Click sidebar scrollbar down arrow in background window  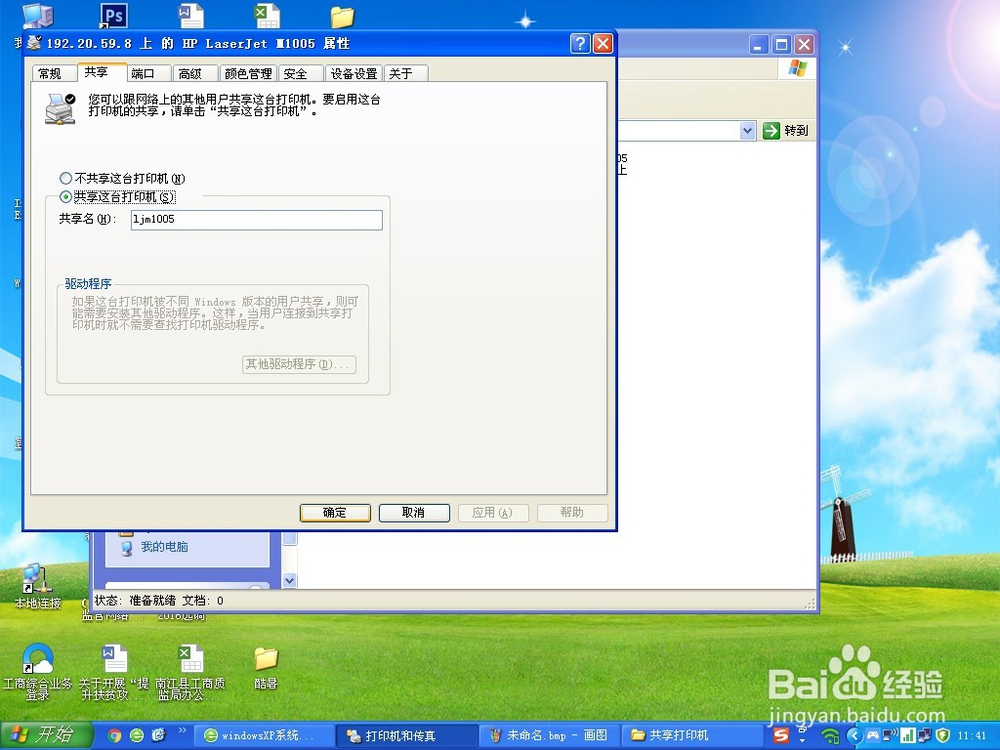(290, 580)
